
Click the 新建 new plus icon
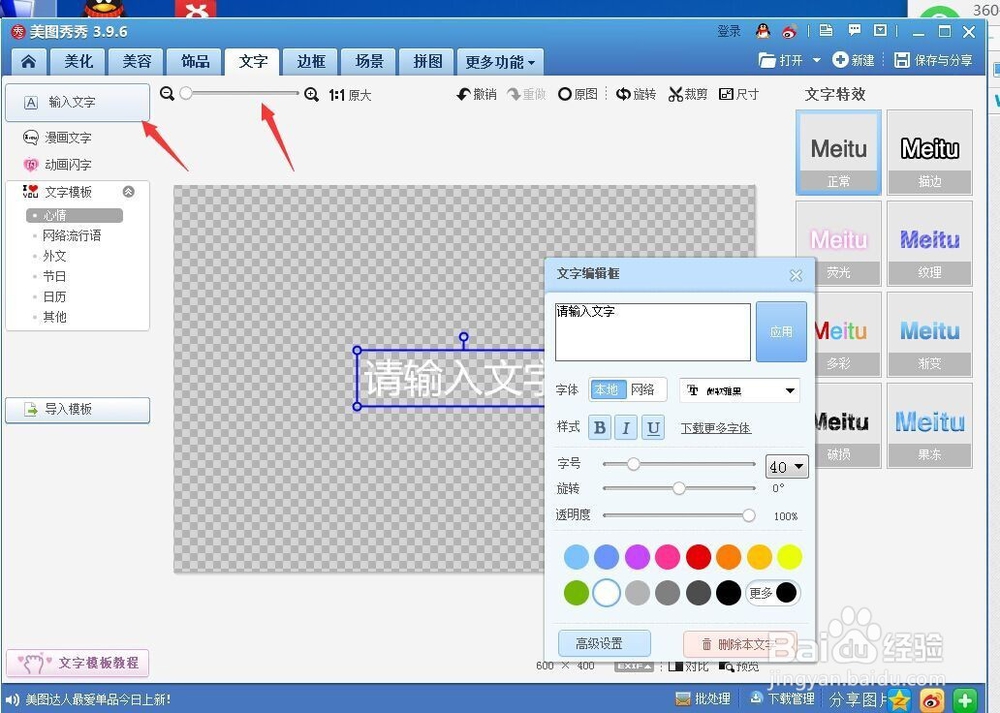pyautogui.click(x=841, y=59)
